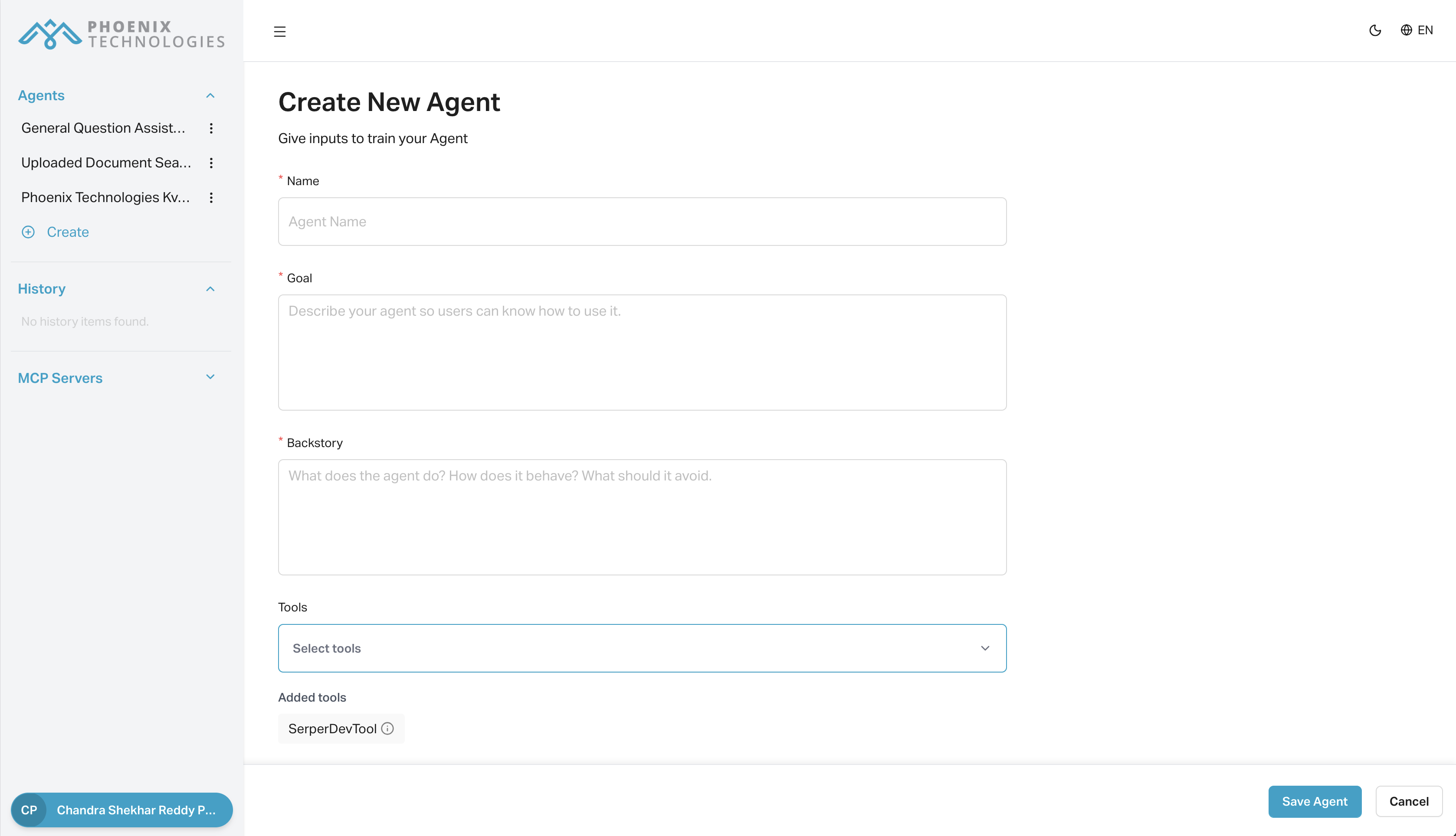Open options for Phoenix Technologies Kv agent
Screen dimensions: 1456x836
pos(211,197)
